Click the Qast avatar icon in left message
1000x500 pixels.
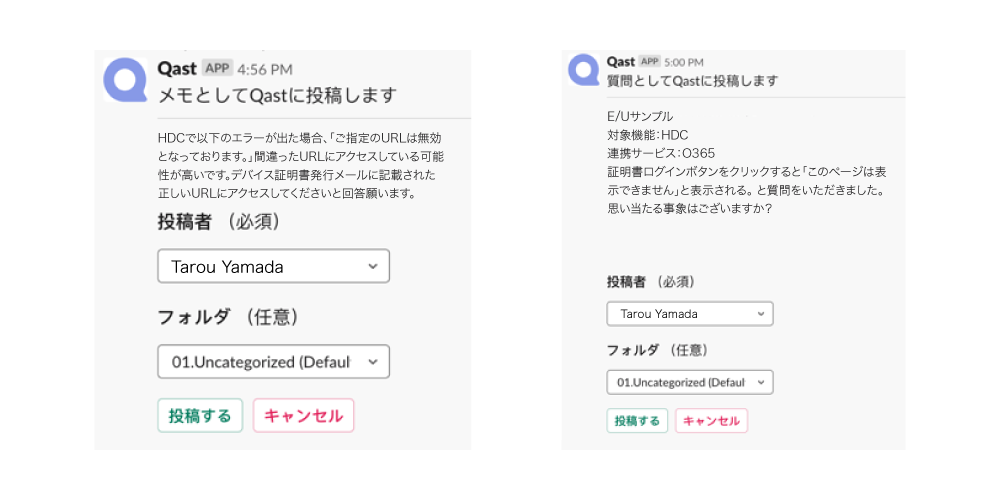[x=125, y=79]
